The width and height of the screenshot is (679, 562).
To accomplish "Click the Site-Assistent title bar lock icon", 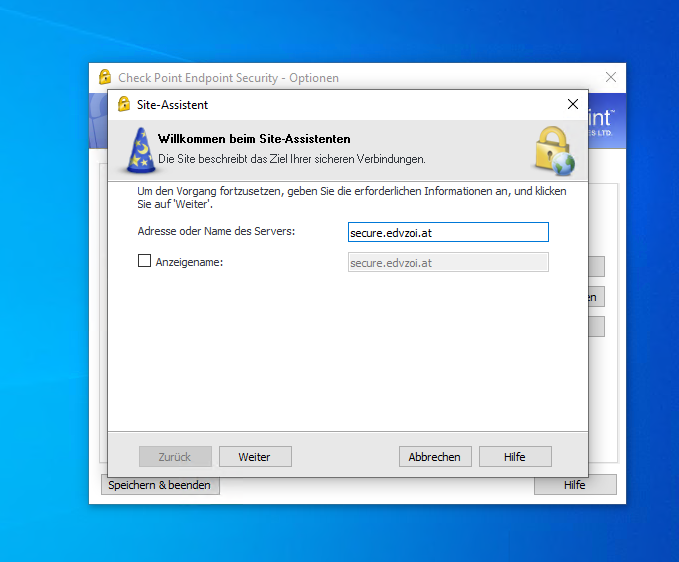I will [124, 104].
